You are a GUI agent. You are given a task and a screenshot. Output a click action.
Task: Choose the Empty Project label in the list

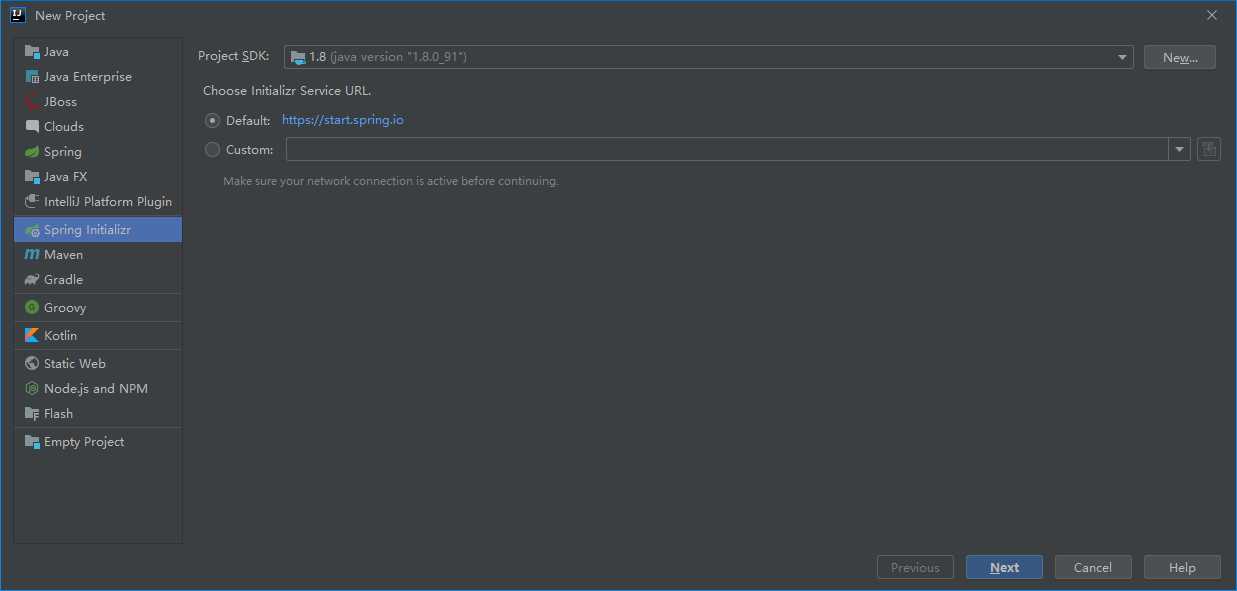coord(84,442)
